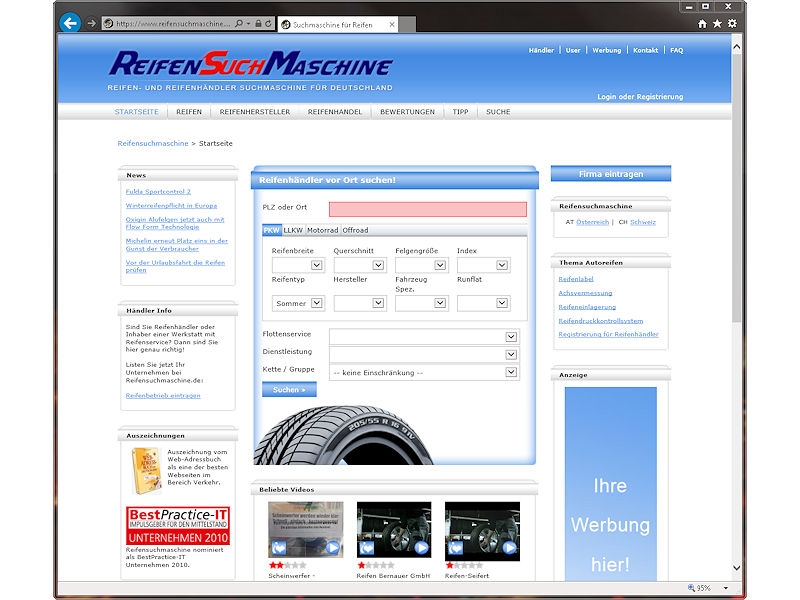800x600 pixels.
Task: Click search magnifier in address bar
Action: click(x=239, y=23)
